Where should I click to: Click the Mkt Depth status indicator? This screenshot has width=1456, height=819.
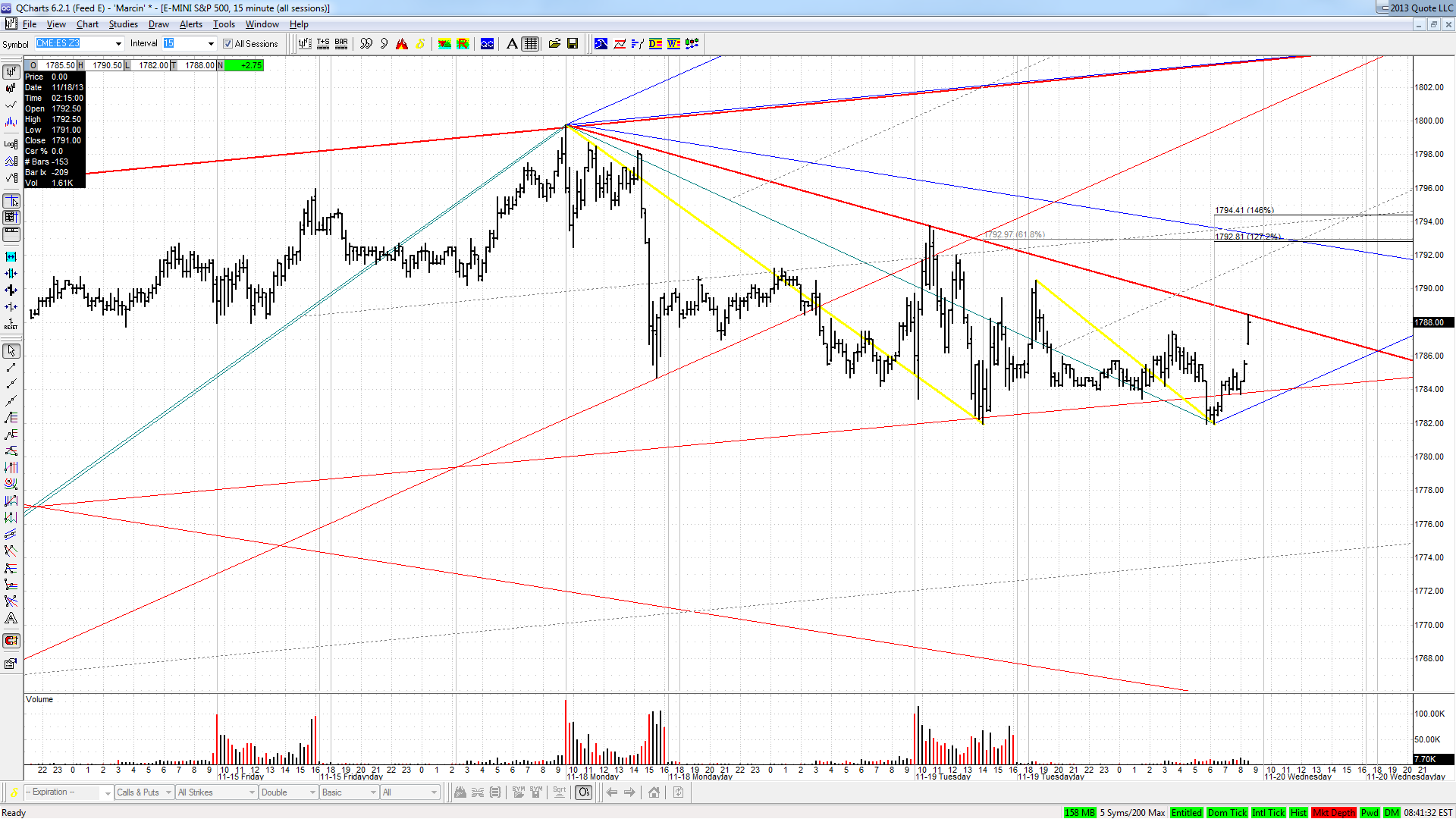coord(1333,813)
